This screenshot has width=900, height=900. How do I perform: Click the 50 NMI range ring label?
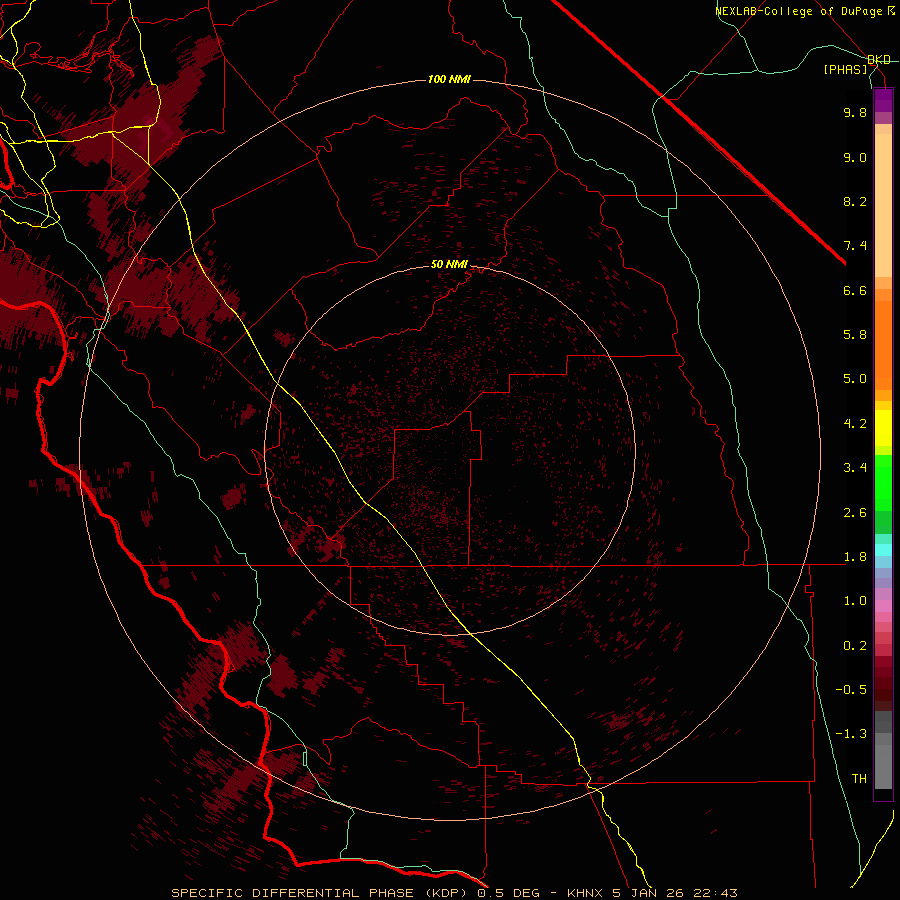[x=449, y=264]
